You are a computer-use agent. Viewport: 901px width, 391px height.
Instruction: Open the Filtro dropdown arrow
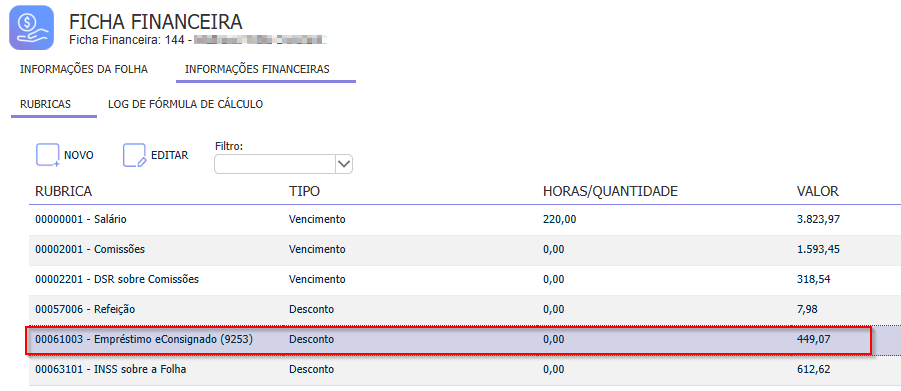(344, 164)
